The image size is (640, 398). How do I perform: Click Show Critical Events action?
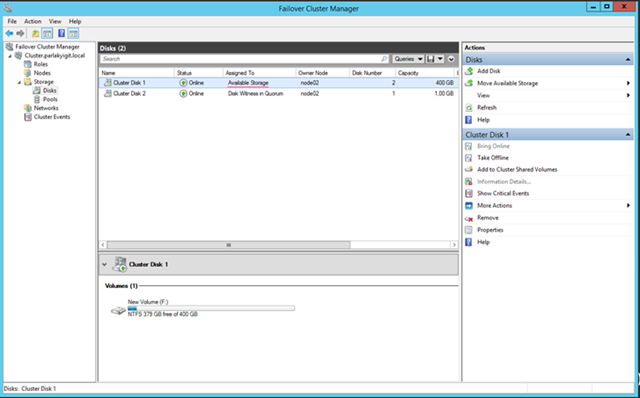pyautogui.click(x=503, y=193)
